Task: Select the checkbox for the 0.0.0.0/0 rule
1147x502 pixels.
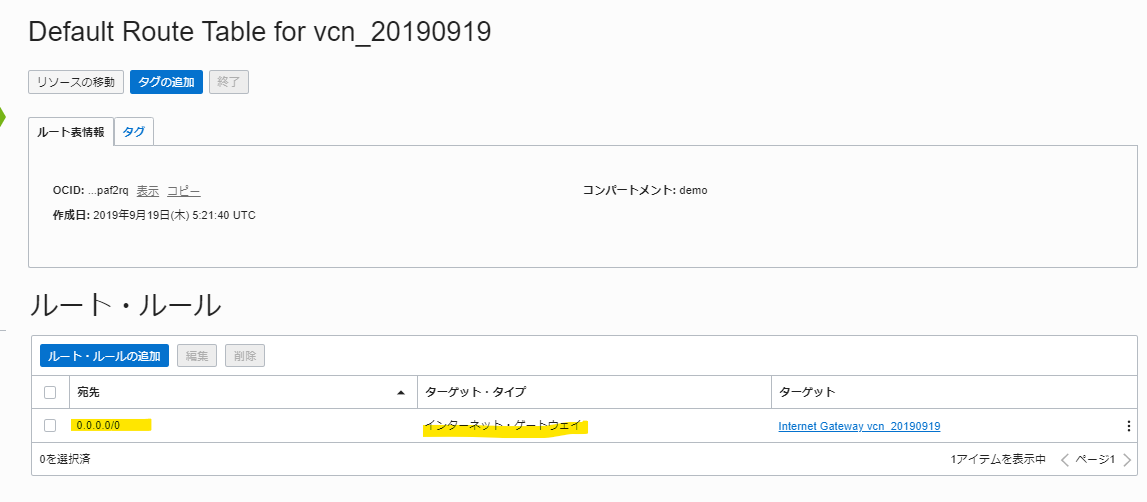Action: coord(50,426)
